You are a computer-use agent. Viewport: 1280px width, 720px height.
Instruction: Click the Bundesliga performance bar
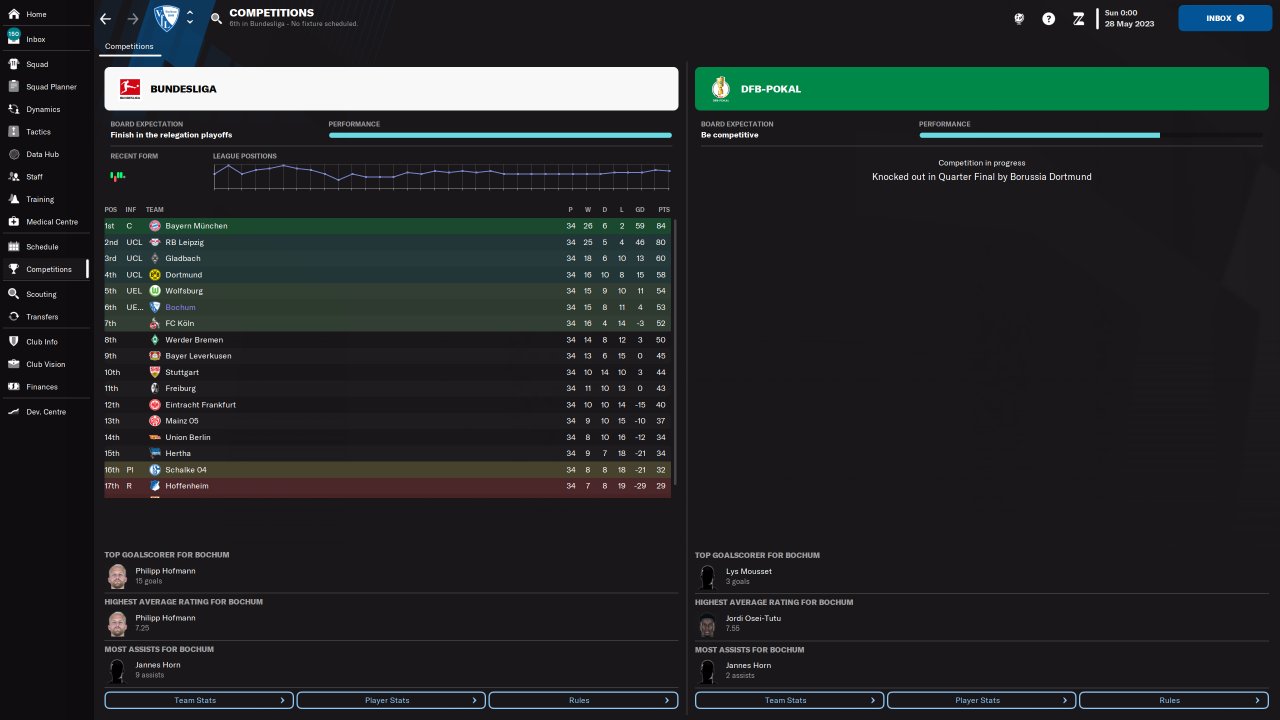point(500,135)
